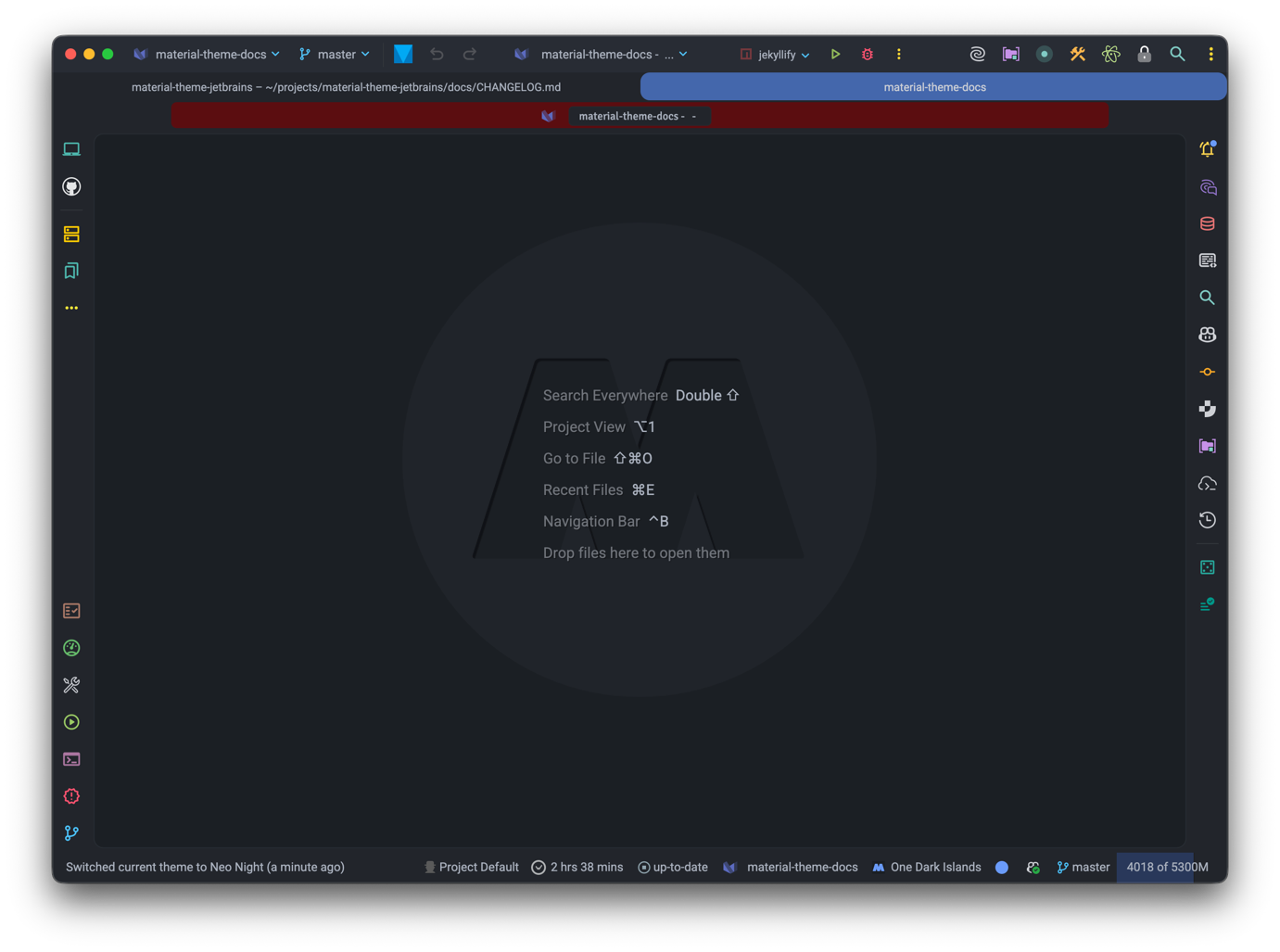Open the Git branches tool window
This screenshot has height=952, width=1280.
tap(71, 833)
